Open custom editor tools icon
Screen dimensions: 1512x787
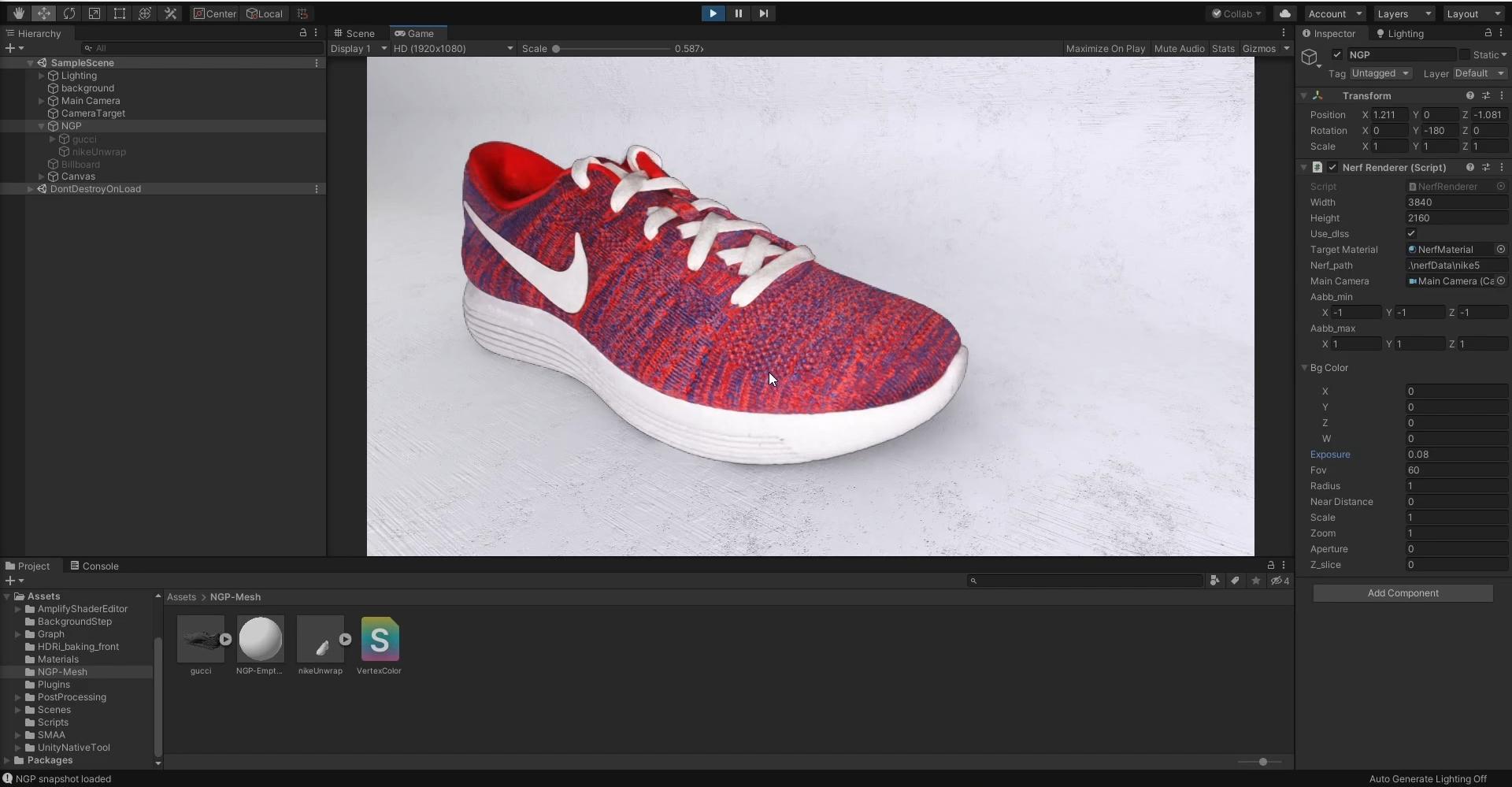(x=169, y=13)
